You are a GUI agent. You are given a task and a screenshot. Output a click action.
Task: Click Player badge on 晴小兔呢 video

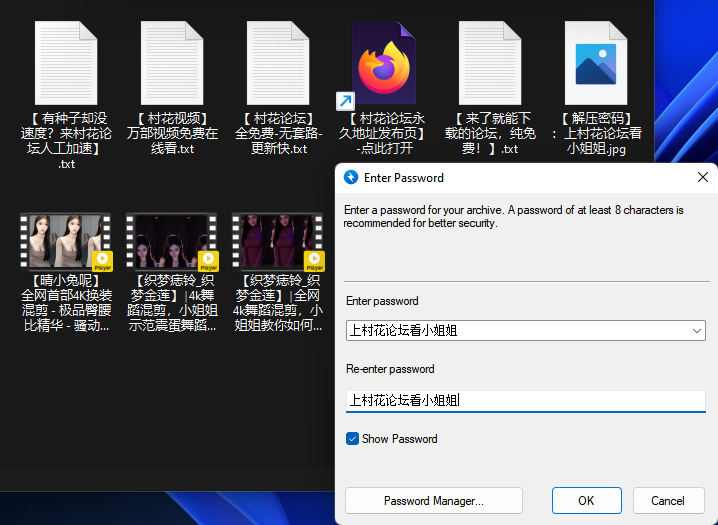point(102,262)
